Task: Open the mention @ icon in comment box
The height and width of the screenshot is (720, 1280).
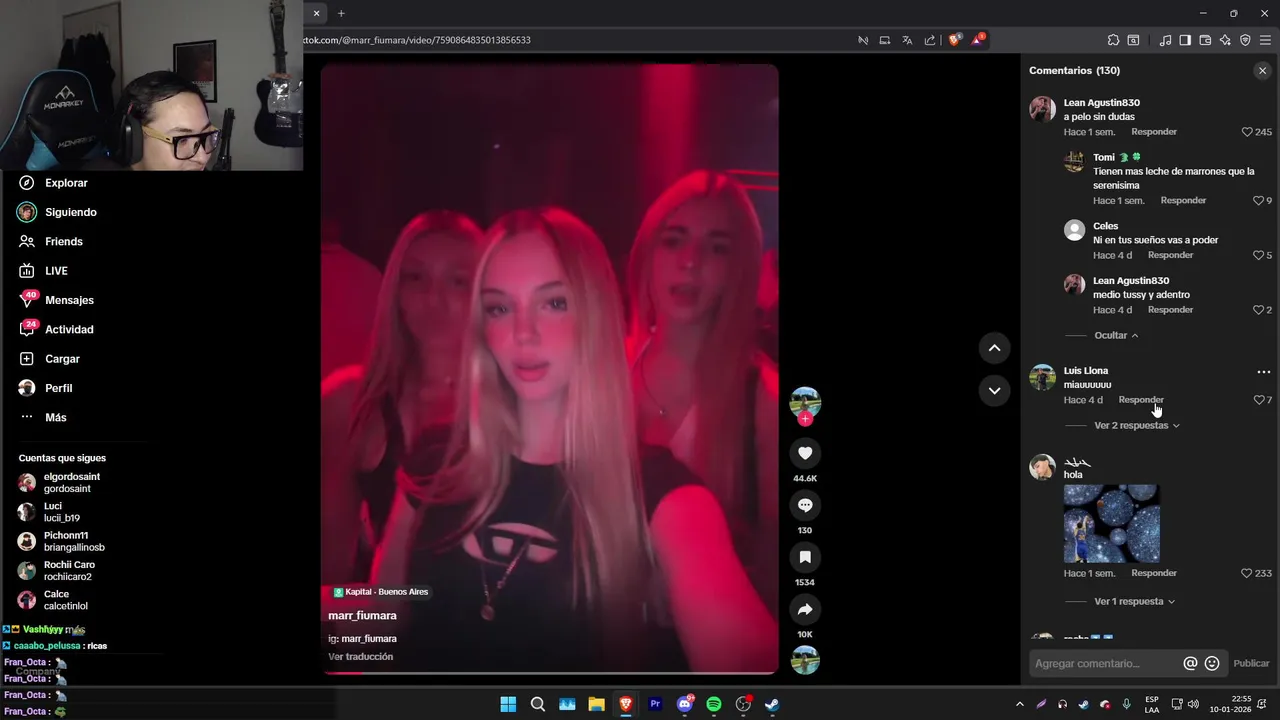Action: coord(1190,663)
